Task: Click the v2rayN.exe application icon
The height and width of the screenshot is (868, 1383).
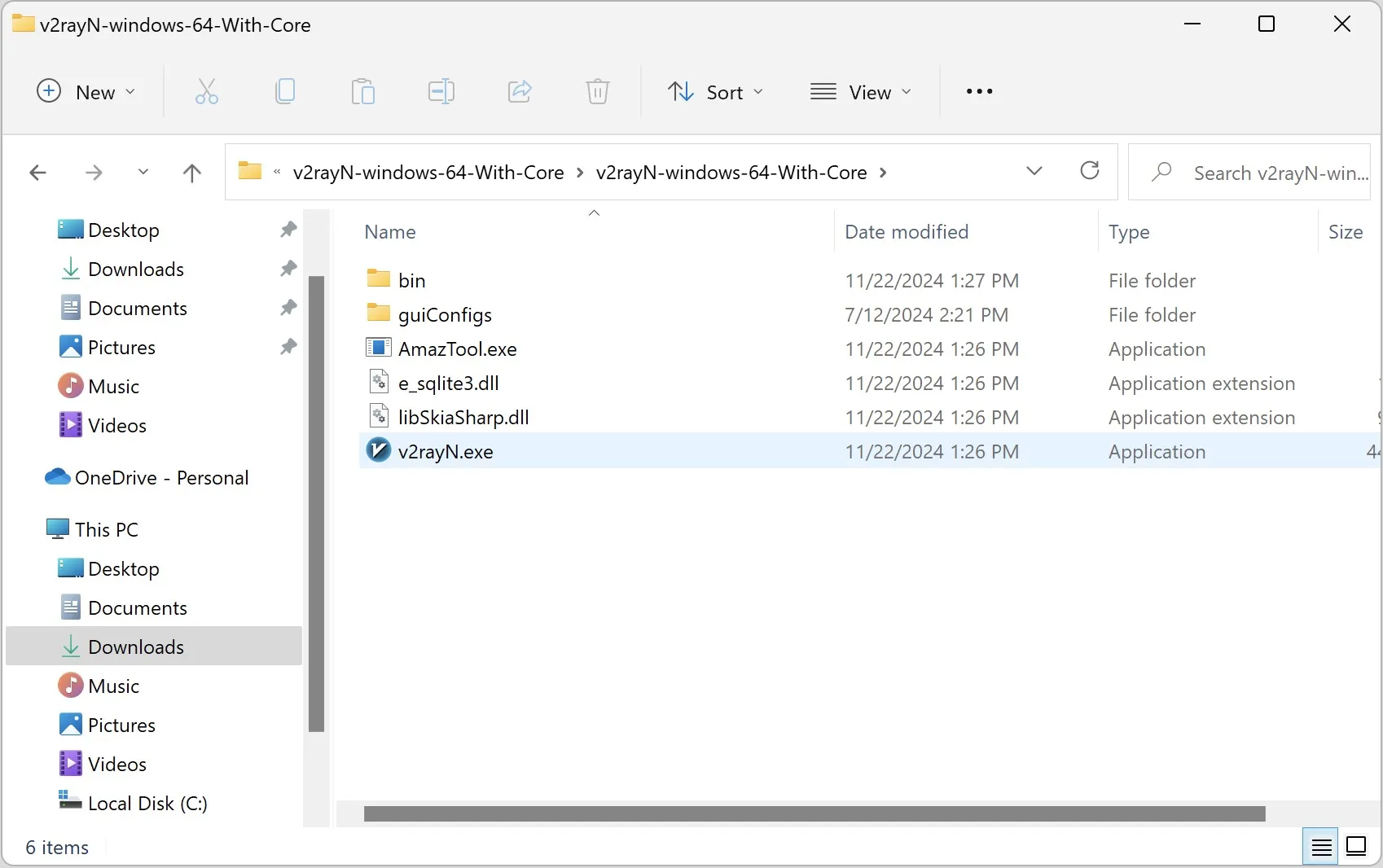Action: pyautogui.click(x=379, y=449)
